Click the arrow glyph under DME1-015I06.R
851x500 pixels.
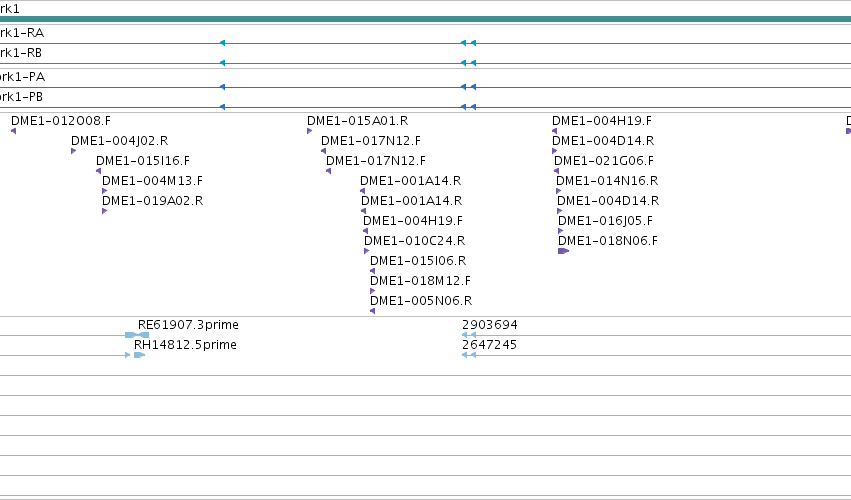point(372,271)
